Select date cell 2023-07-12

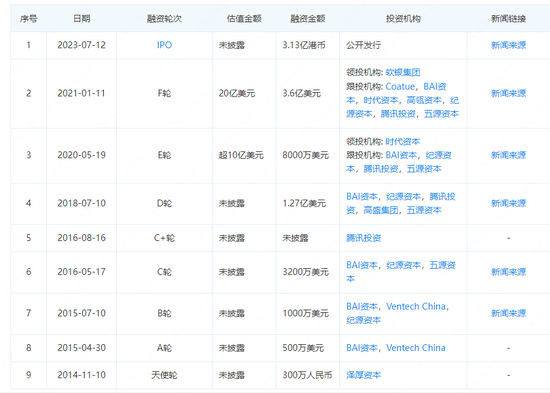click(81, 45)
